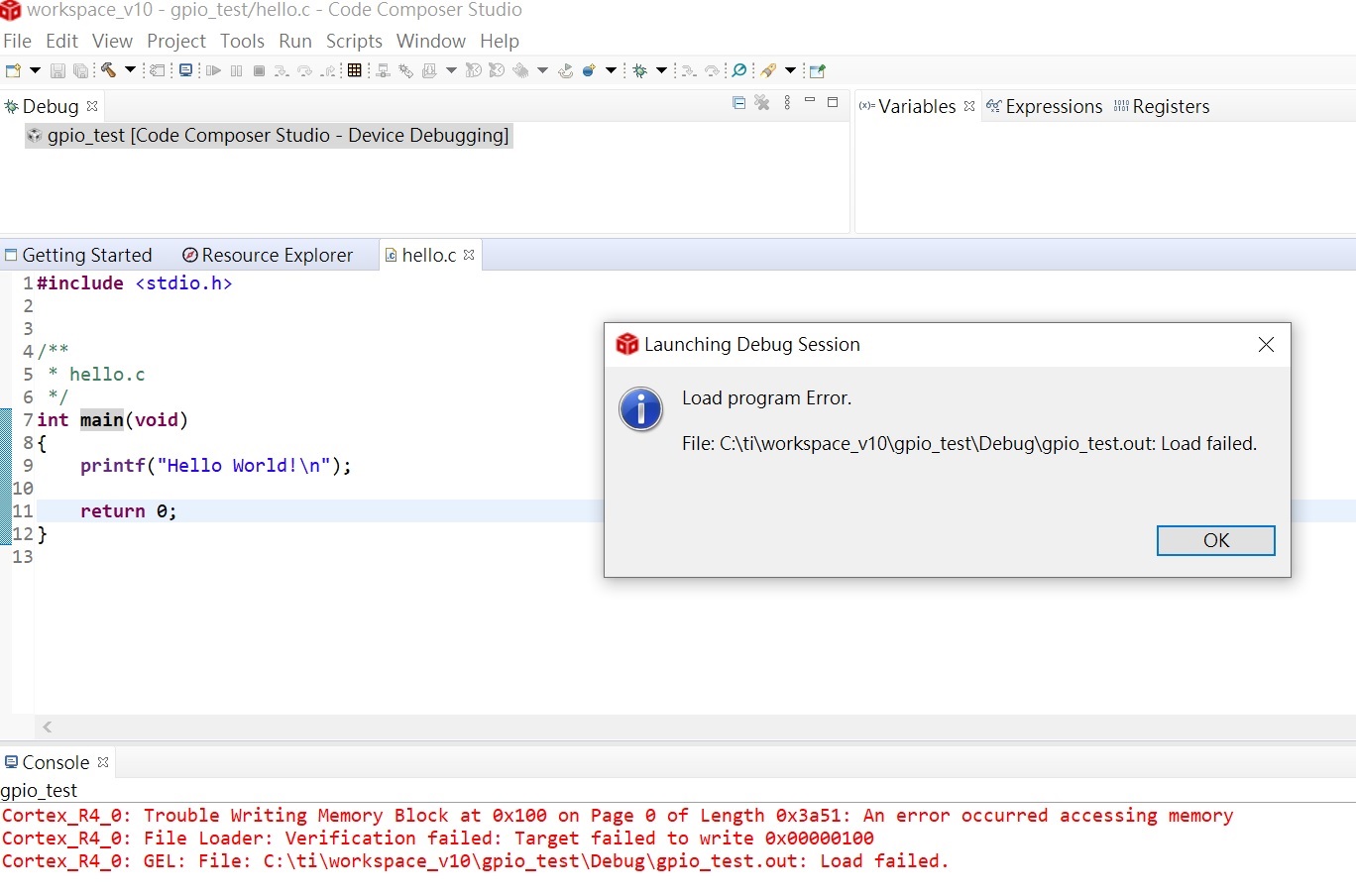1356x896 pixels.
Task: Open the Project menu
Action: (x=176, y=41)
